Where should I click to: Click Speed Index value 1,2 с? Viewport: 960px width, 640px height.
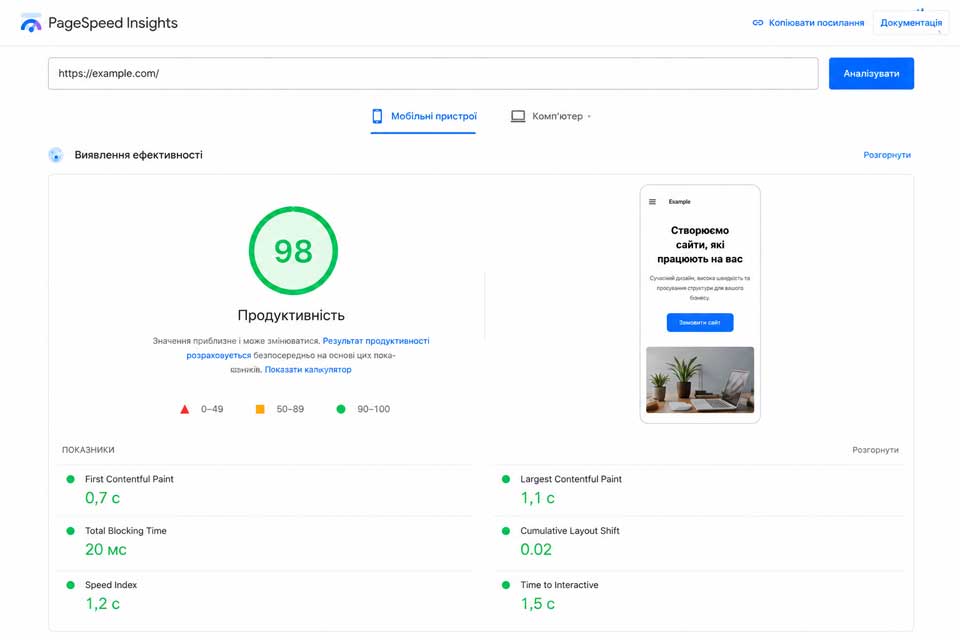click(102, 603)
